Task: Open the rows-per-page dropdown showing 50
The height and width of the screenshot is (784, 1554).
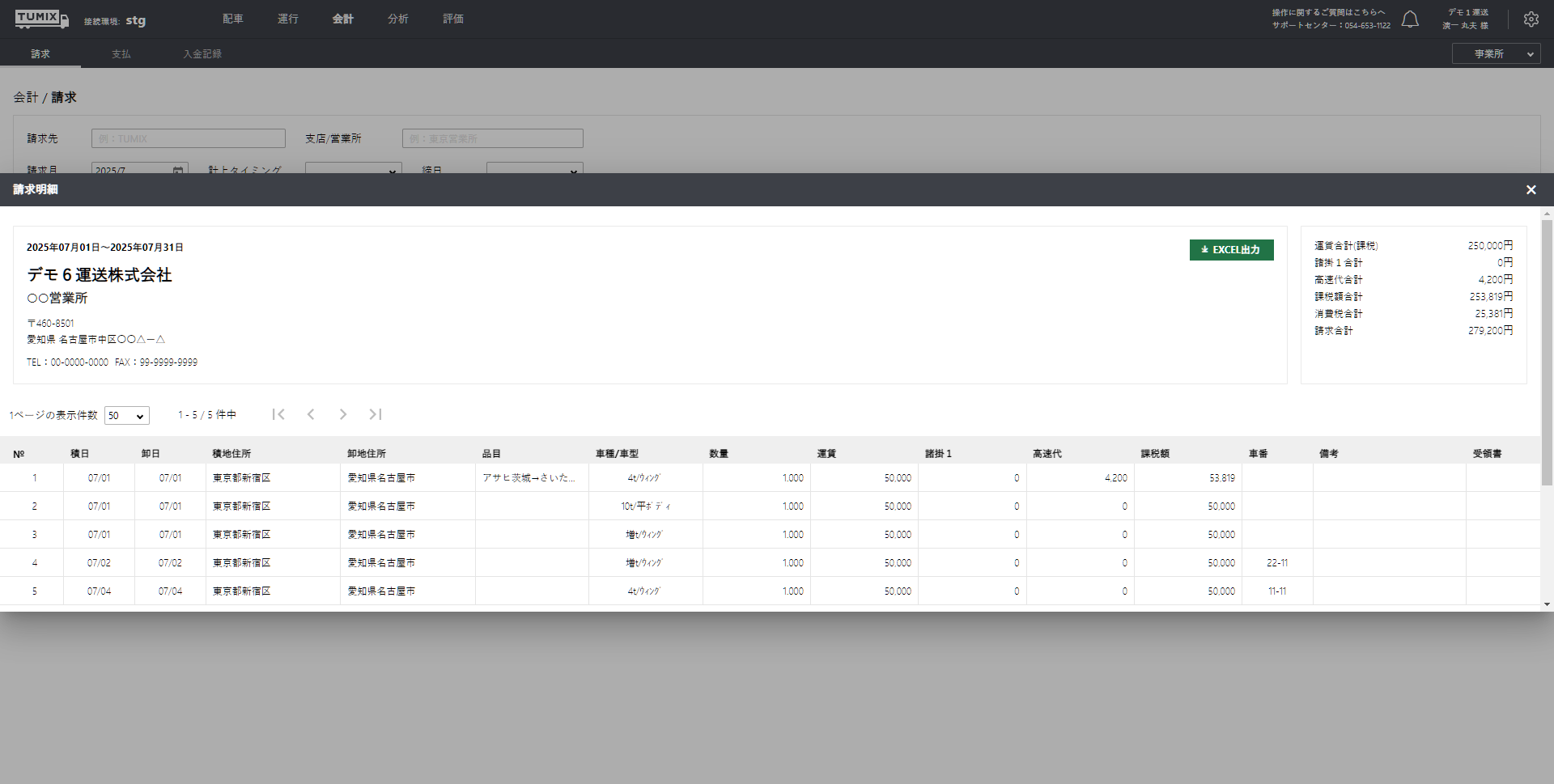Action: tap(127, 415)
